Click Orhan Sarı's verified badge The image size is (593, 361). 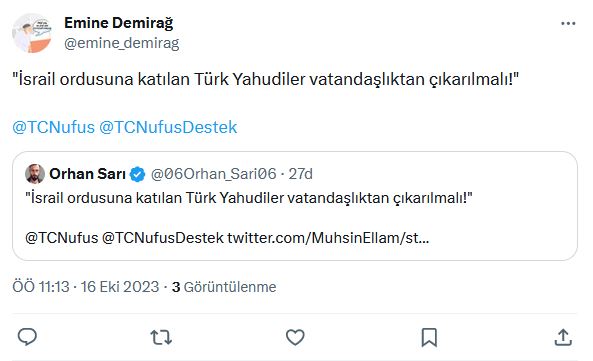137,174
